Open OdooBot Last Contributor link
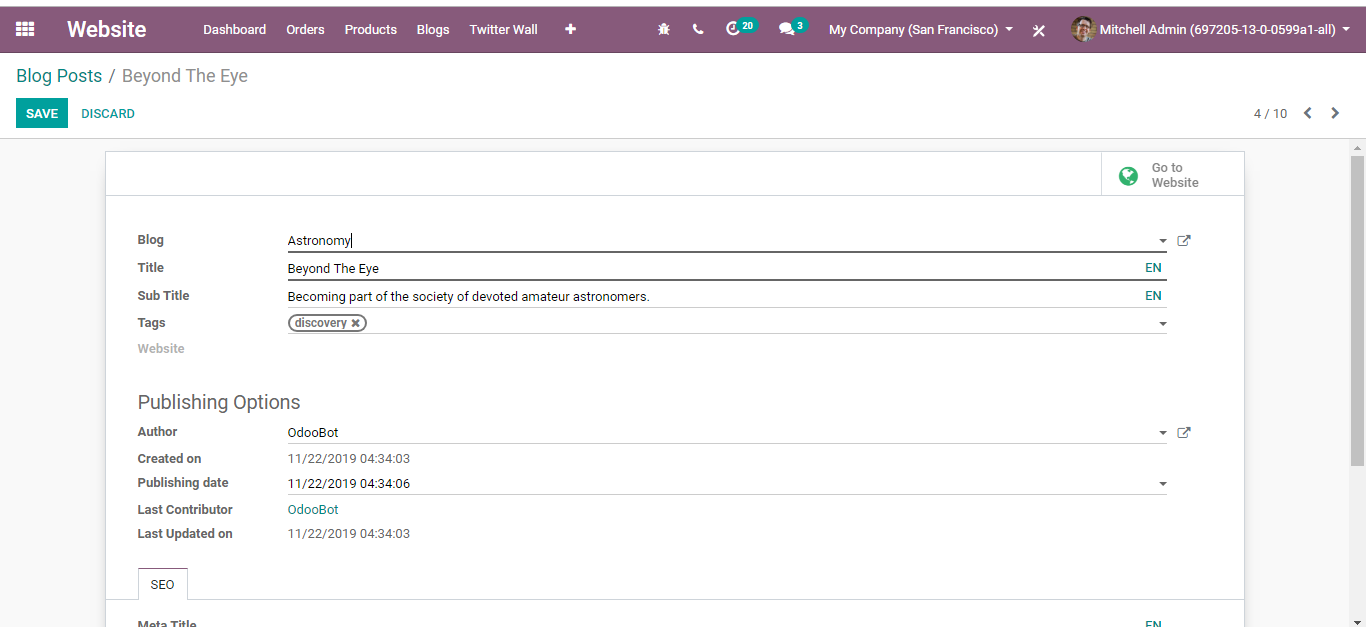The image size is (1366, 627). pyautogui.click(x=313, y=510)
